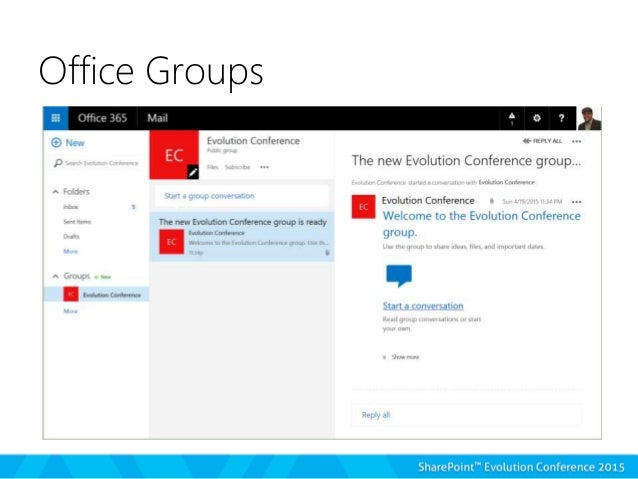Open the user profile photo

pos(589,118)
